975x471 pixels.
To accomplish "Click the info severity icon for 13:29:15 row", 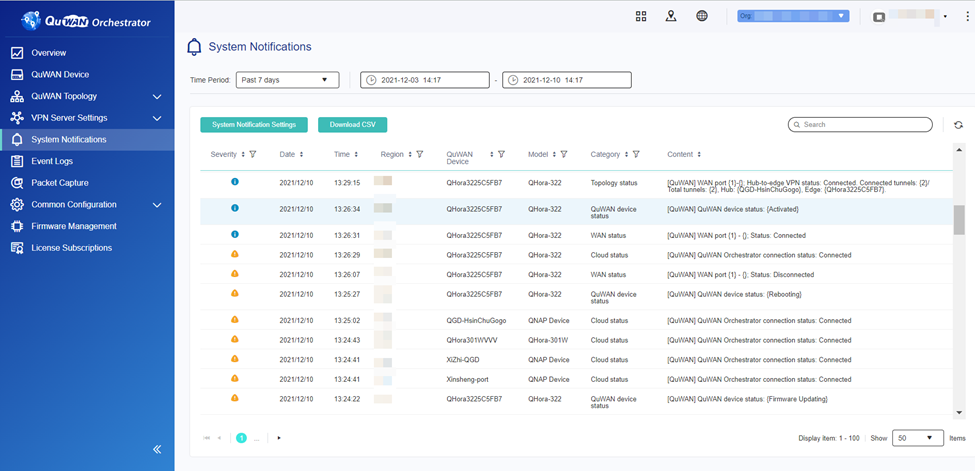I will [234, 182].
